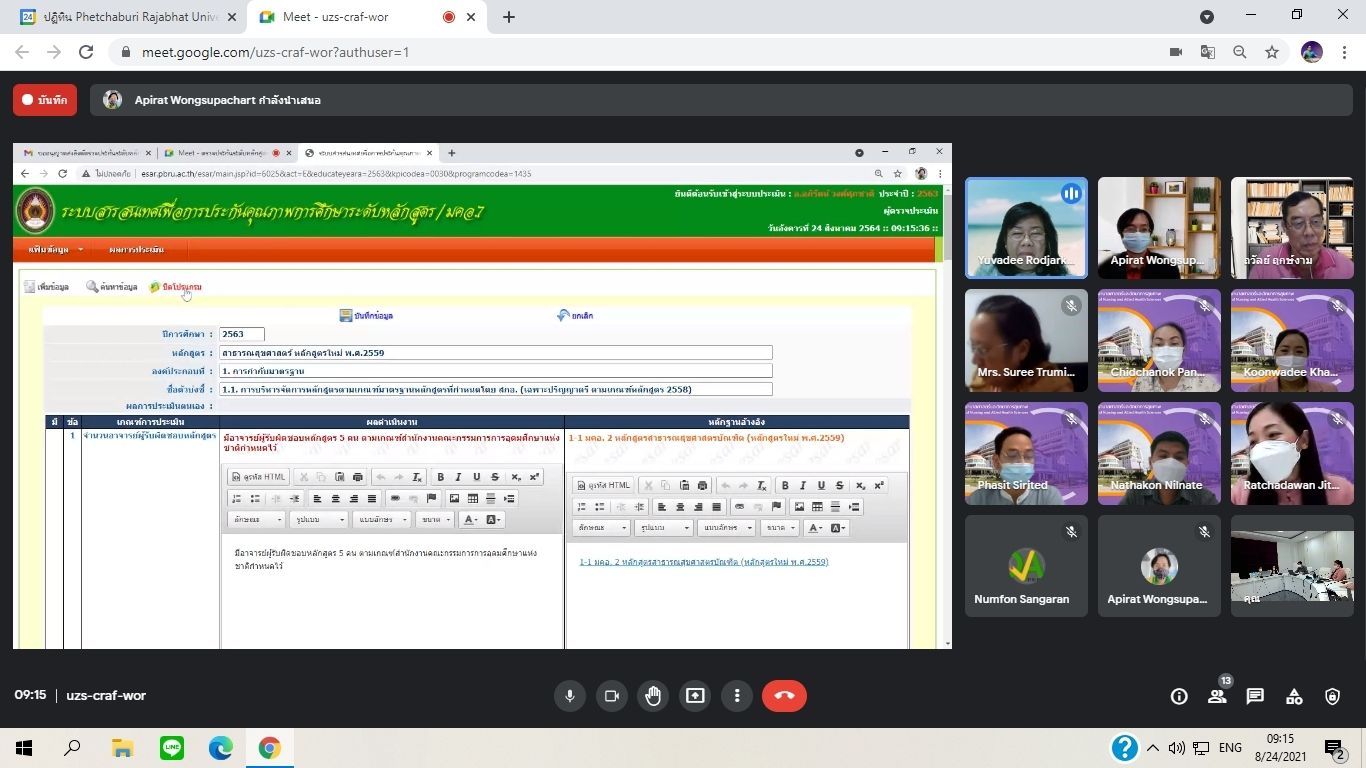Toggle the microphone mute button

pyautogui.click(x=570, y=696)
